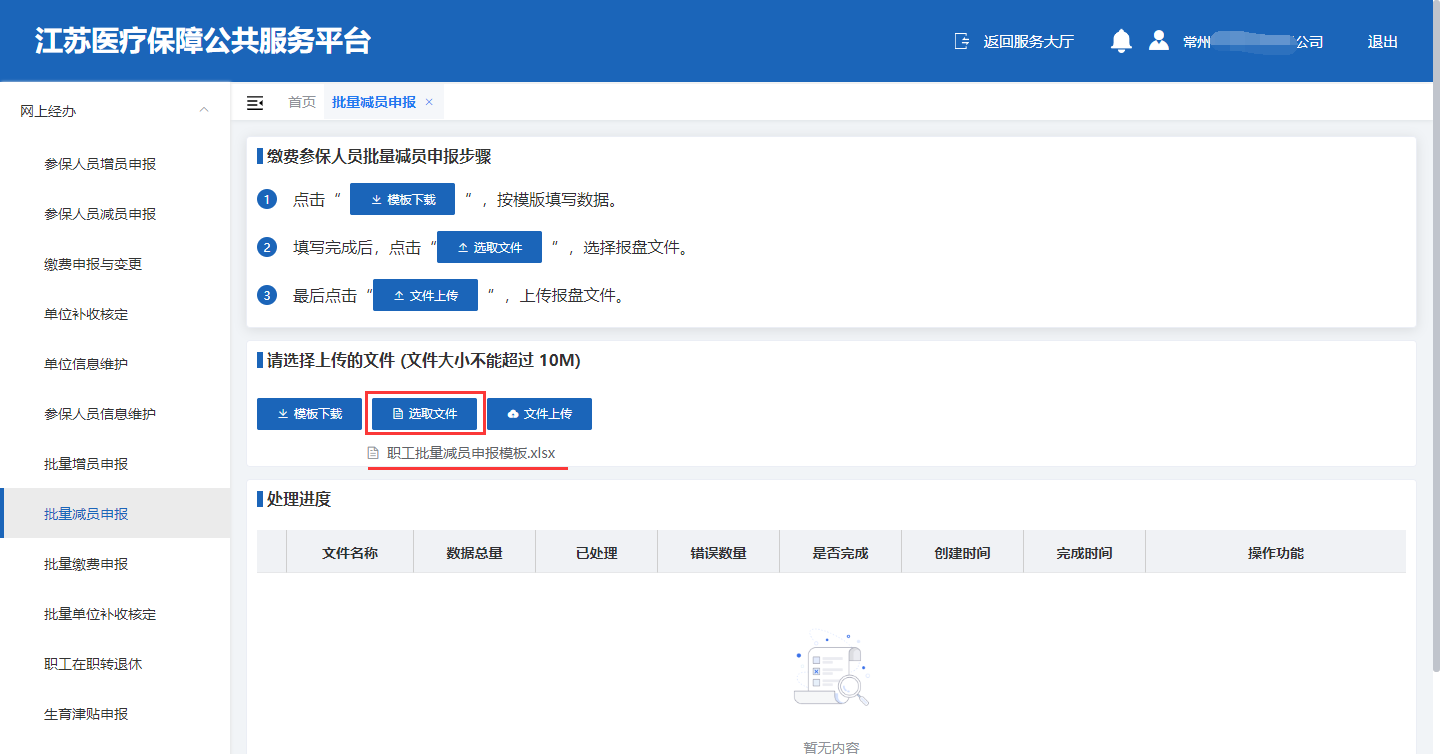
Task: Click 选取文件 in step 2 instructions
Action: (489, 247)
